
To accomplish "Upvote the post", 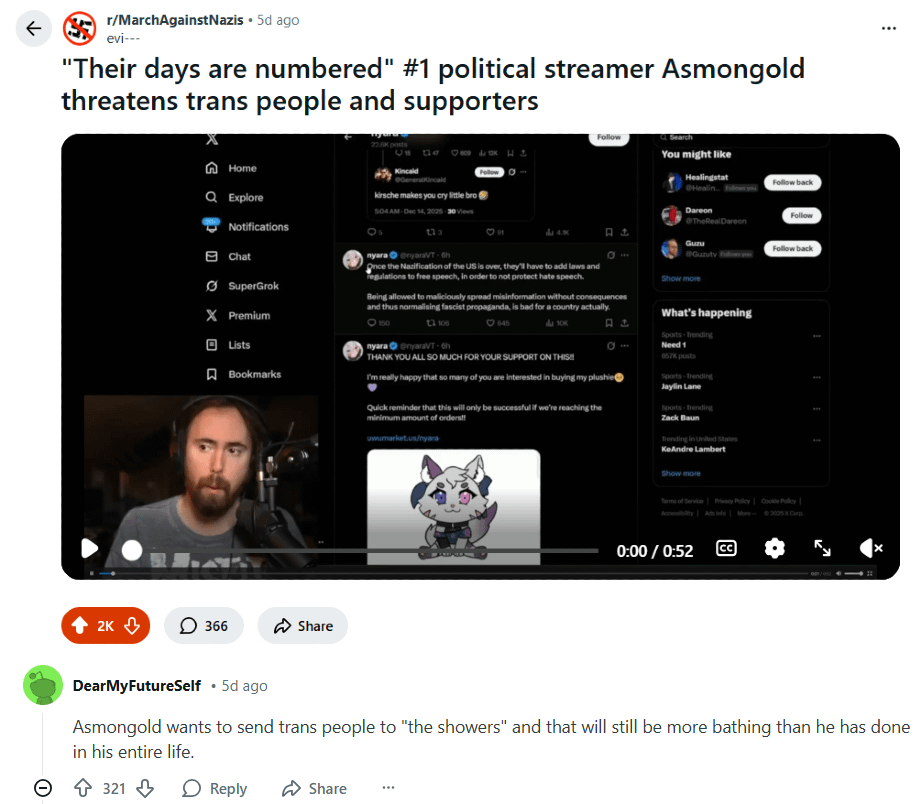I will (x=80, y=626).
